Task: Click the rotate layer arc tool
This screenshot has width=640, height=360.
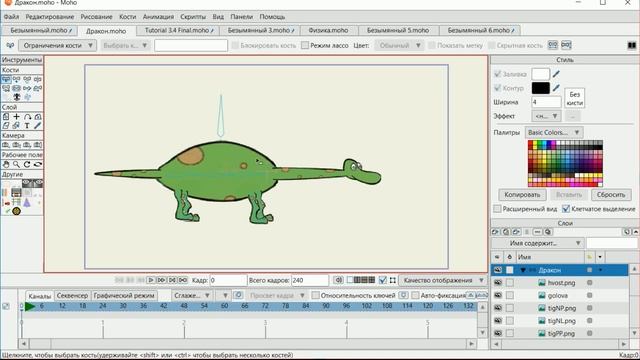Action: click(27, 117)
